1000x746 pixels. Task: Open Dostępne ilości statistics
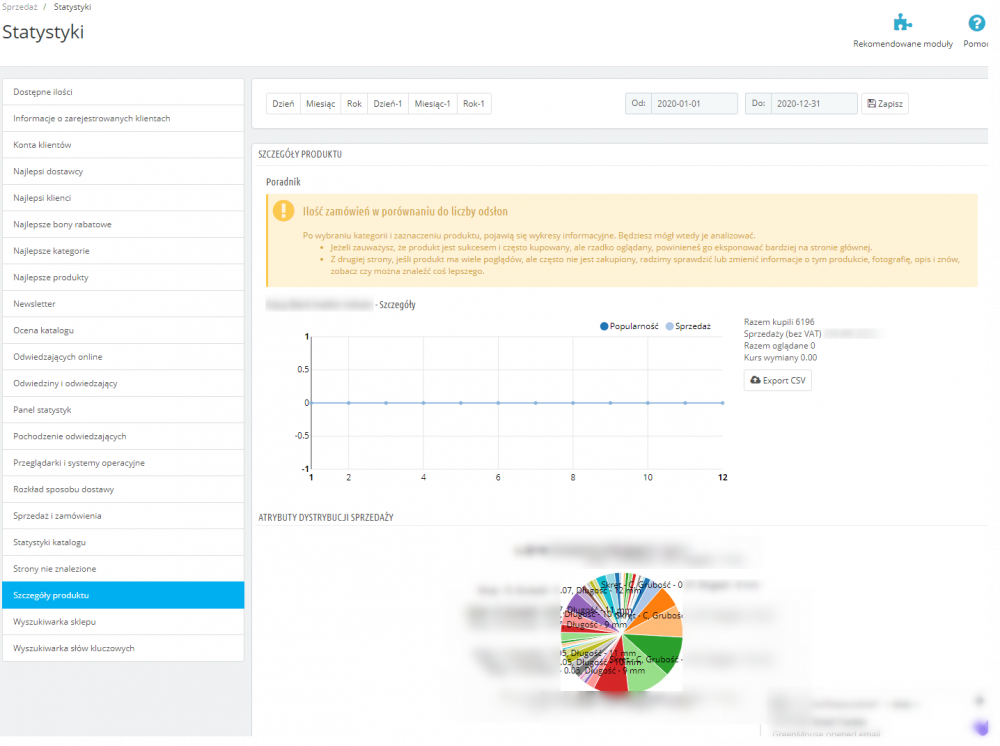point(123,92)
